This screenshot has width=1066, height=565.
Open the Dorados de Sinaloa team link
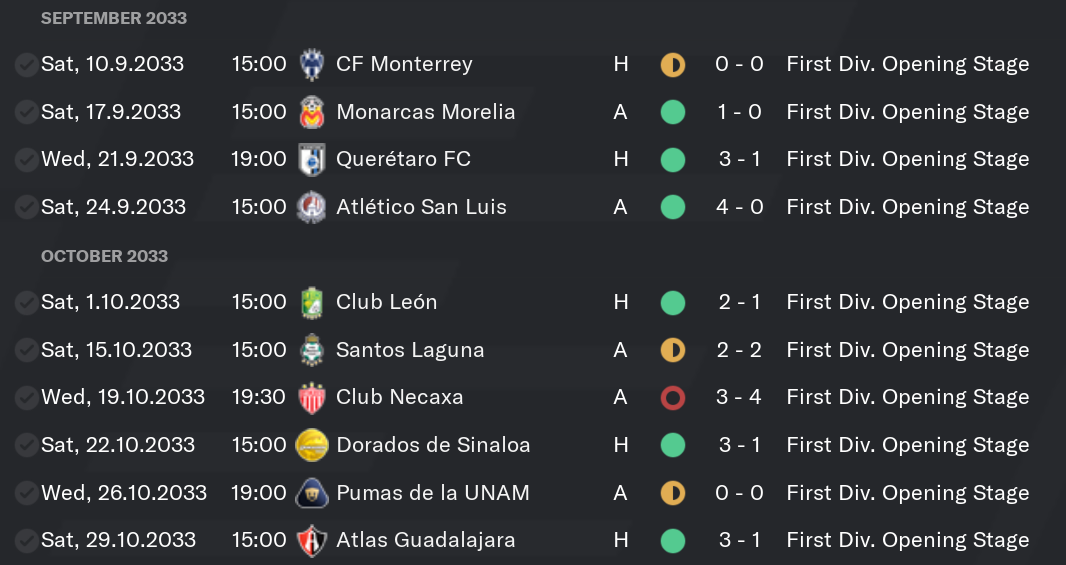[x=433, y=445]
